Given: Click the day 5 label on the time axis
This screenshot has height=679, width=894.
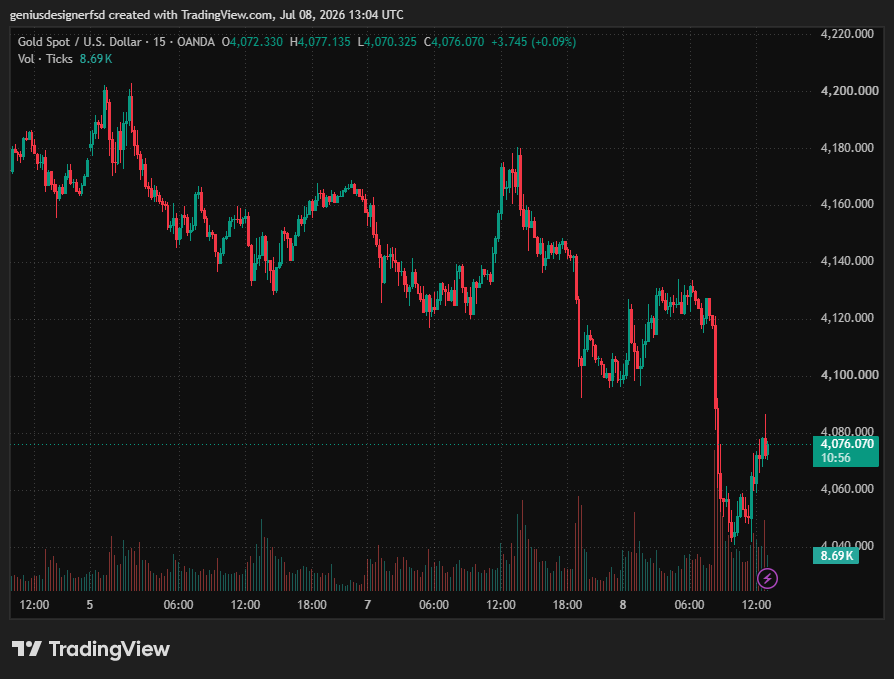Looking at the screenshot, I should pyautogui.click(x=90, y=604).
